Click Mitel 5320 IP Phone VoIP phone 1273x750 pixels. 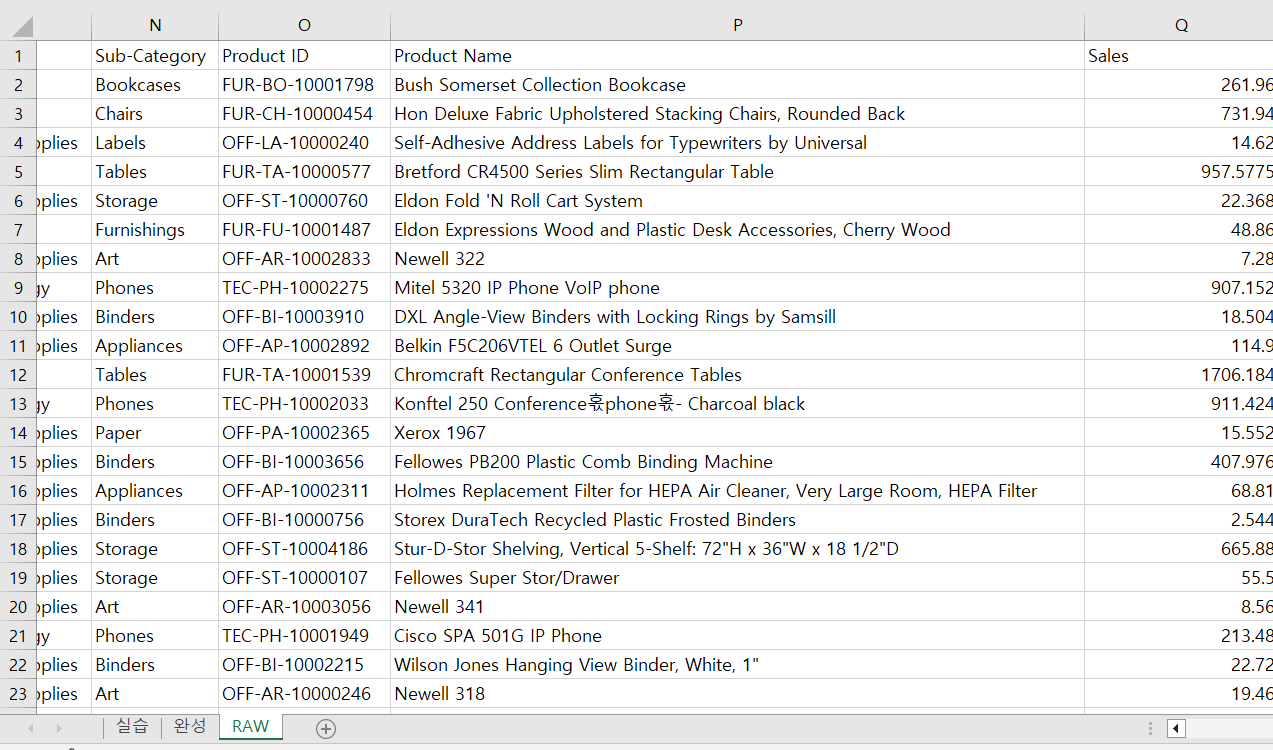738,288
